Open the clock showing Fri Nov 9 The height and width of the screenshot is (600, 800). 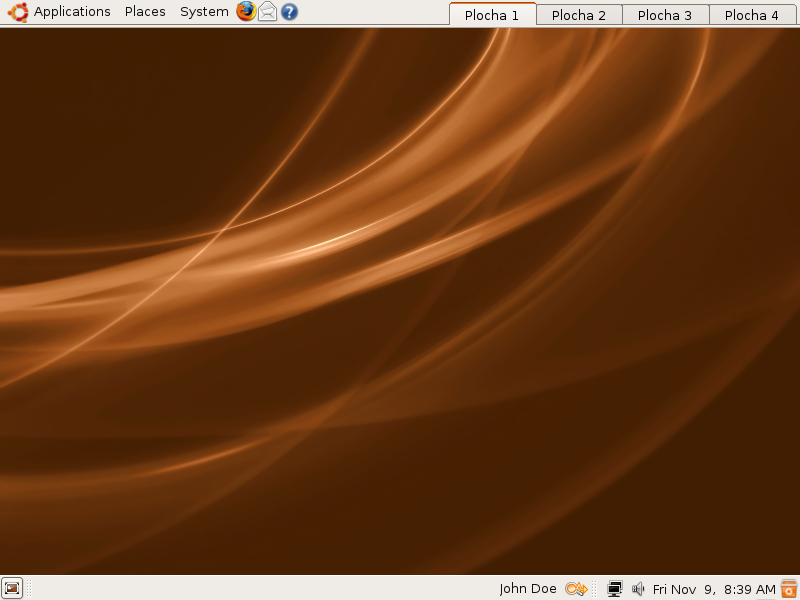point(714,589)
